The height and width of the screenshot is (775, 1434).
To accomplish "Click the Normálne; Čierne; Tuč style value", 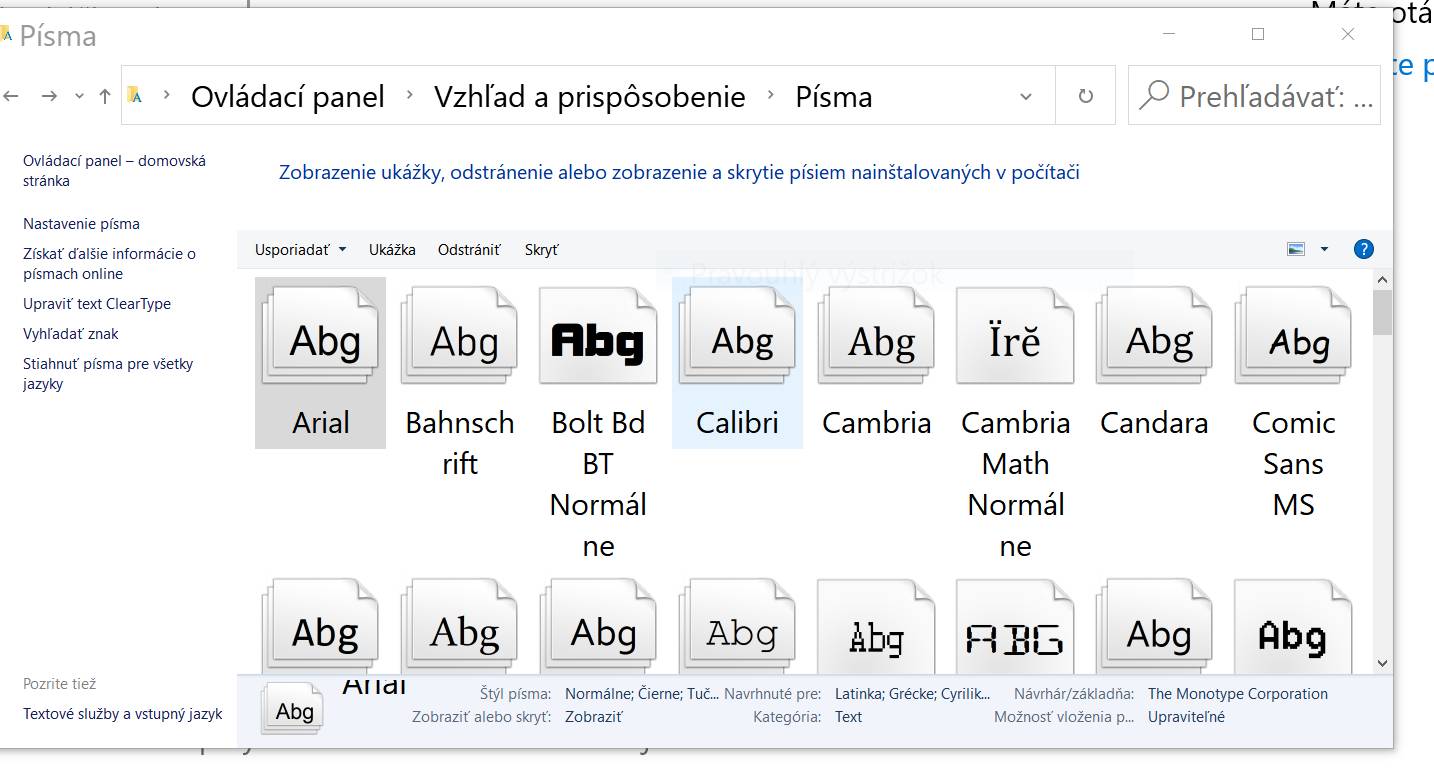I will (x=642, y=694).
